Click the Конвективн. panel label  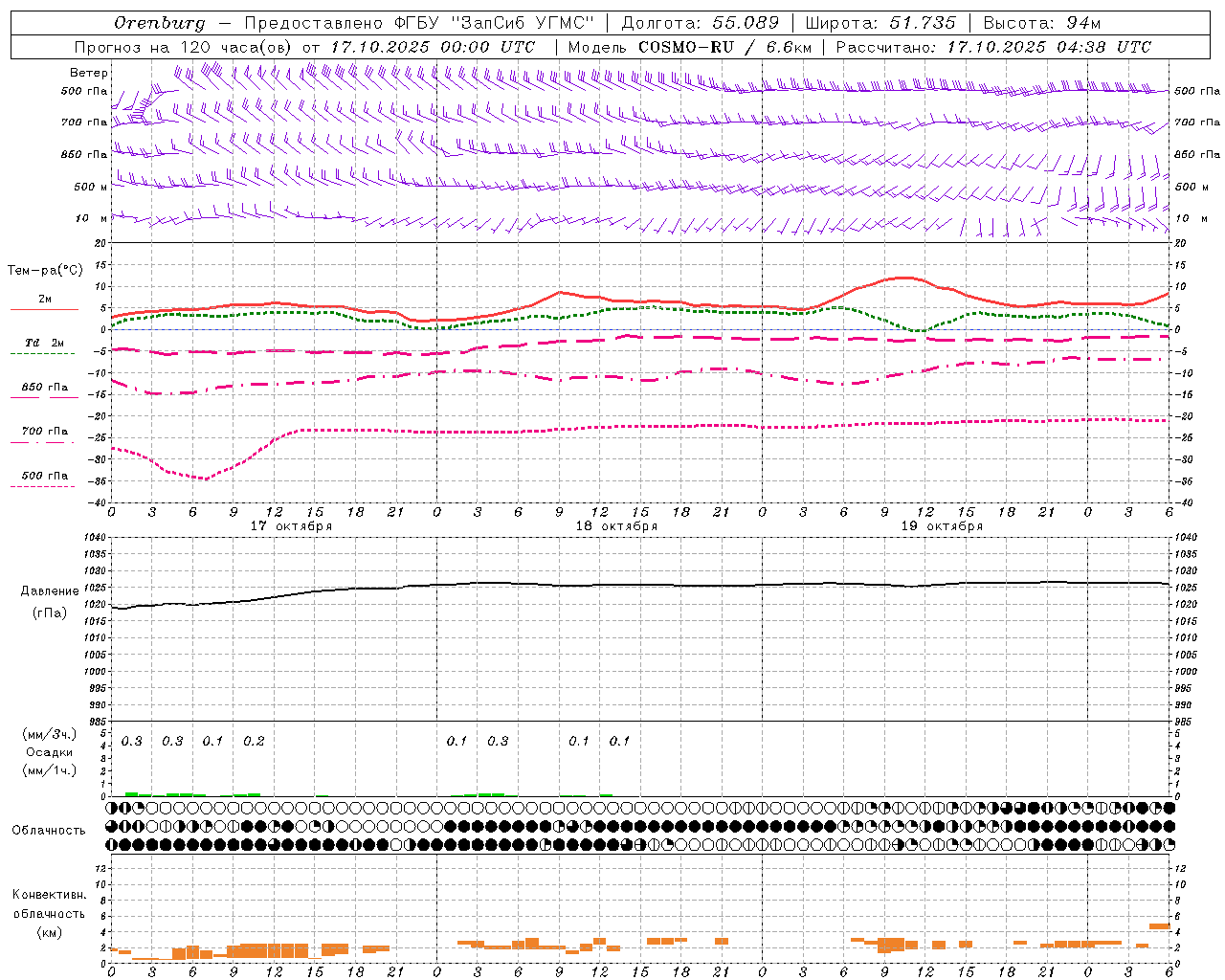pyautogui.click(x=49, y=895)
